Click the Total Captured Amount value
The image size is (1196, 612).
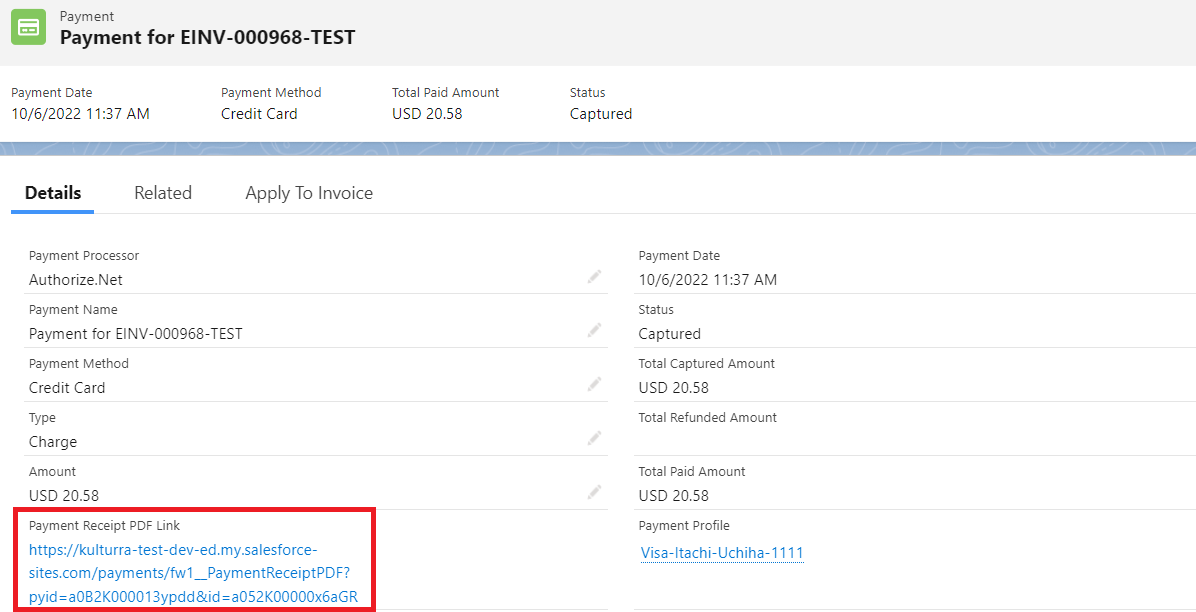coord(673,388)
